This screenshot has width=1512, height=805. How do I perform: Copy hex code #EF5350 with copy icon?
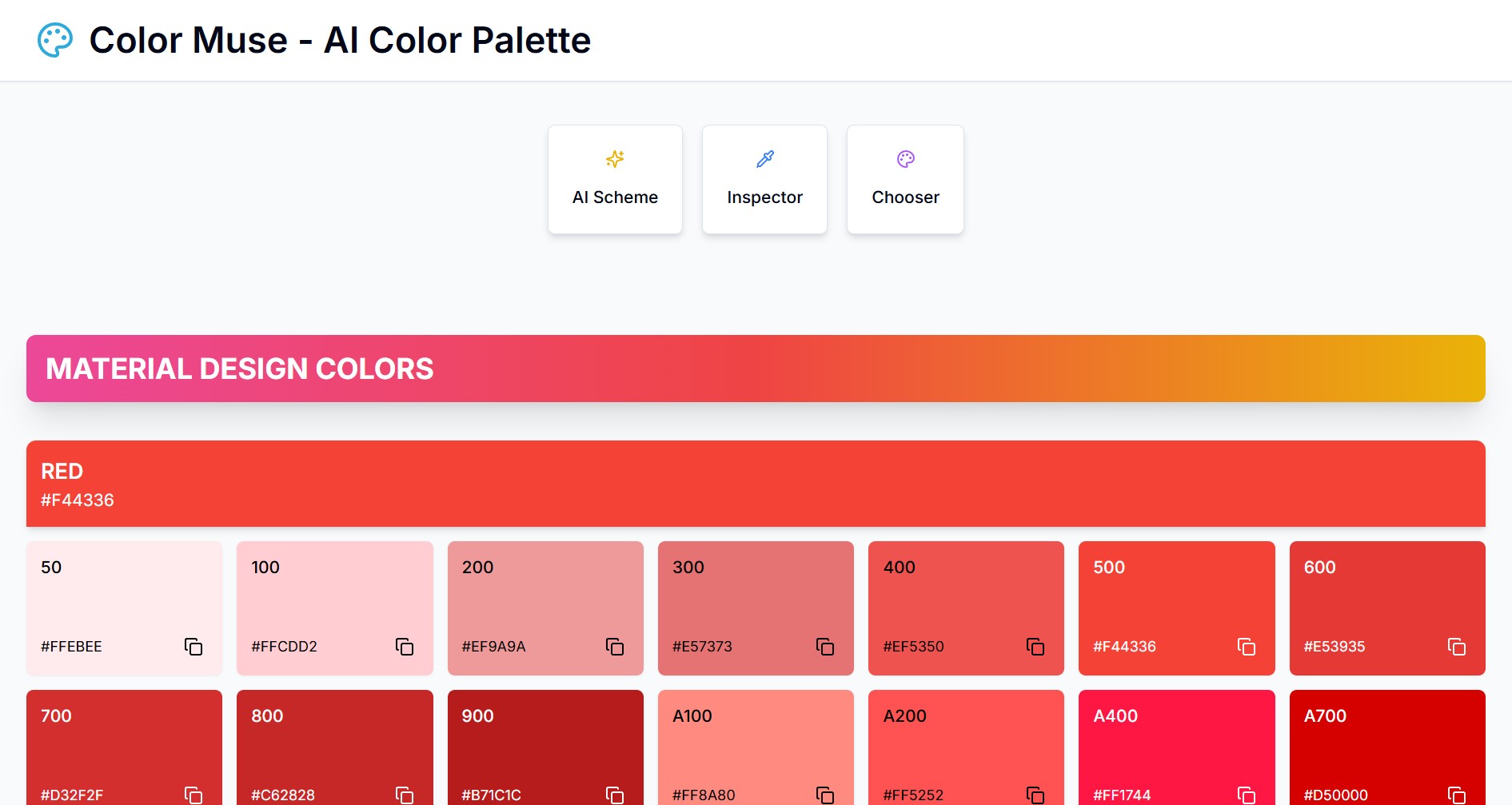pos(1035,647)
